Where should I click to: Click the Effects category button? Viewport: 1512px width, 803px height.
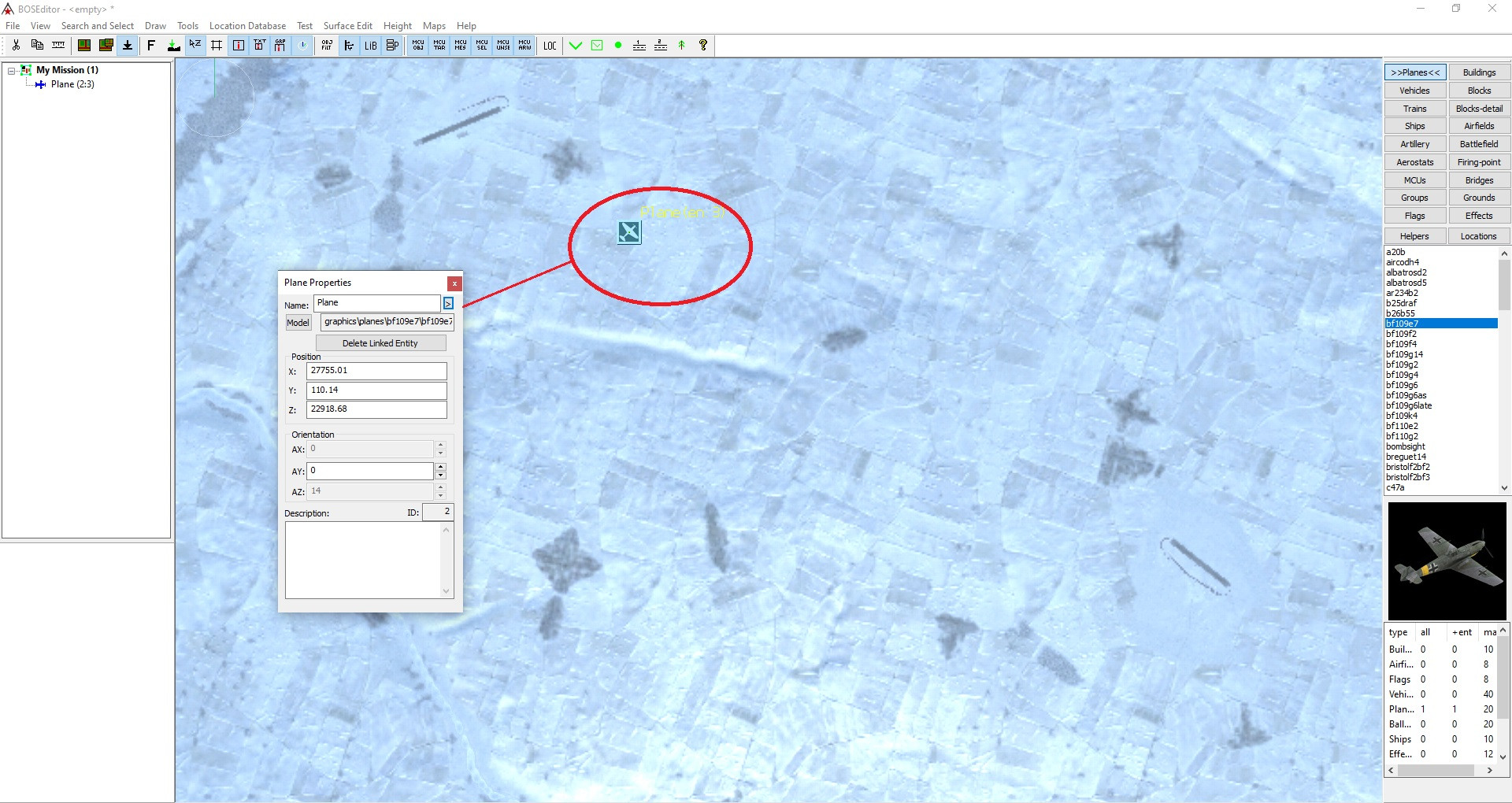(1480, 216)
